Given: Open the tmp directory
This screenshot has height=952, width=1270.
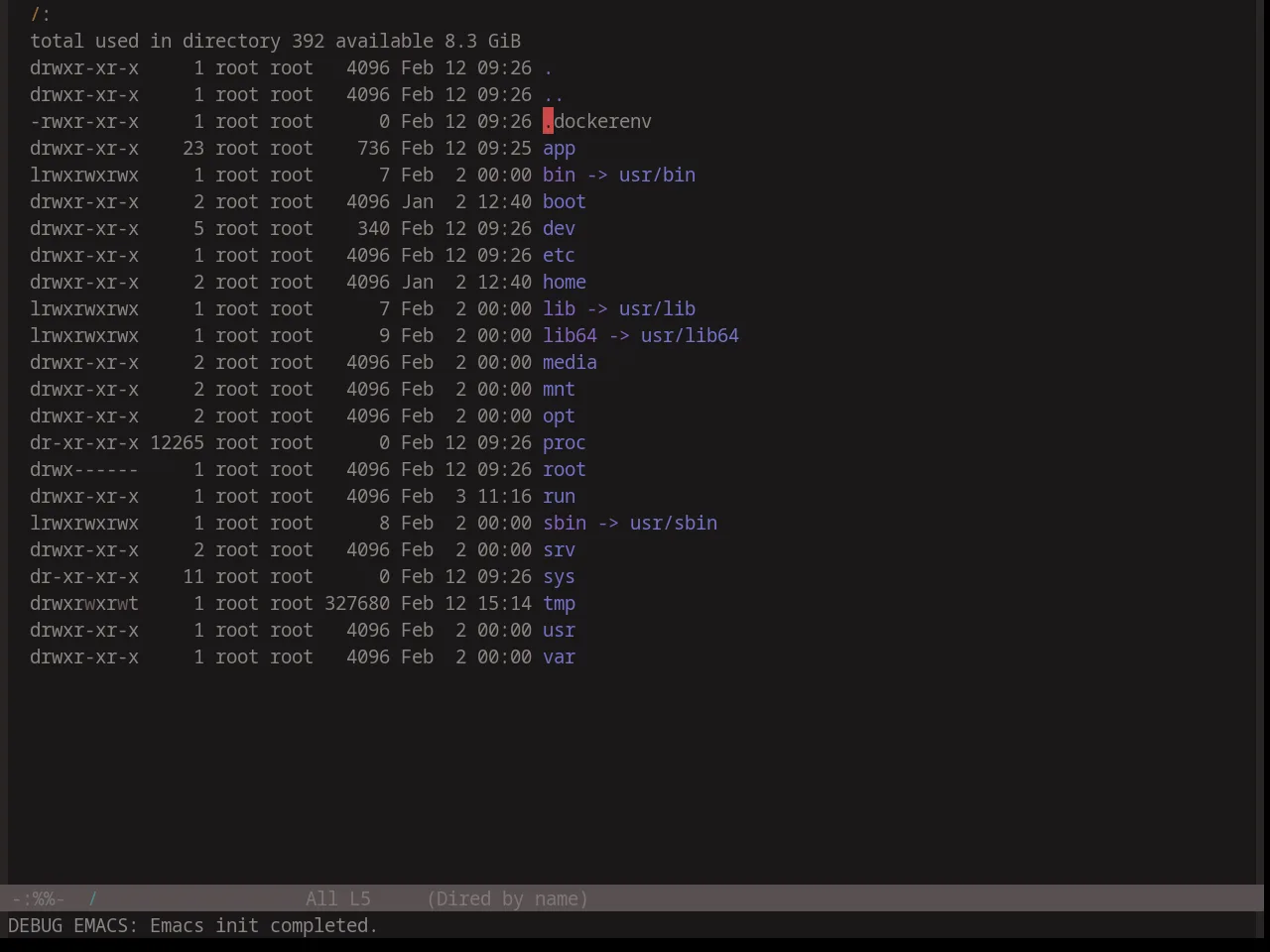Looking at the screenshot, I should click(559, 603).
